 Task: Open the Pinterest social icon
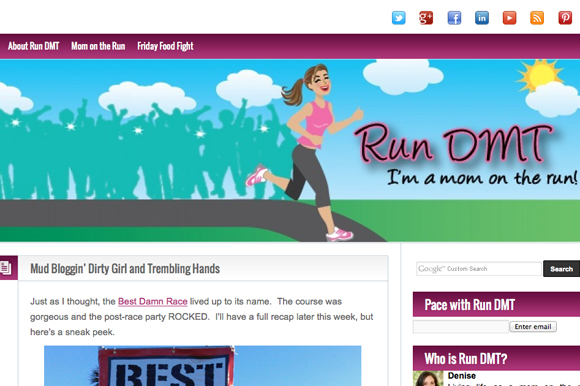(x=565, y=18)
